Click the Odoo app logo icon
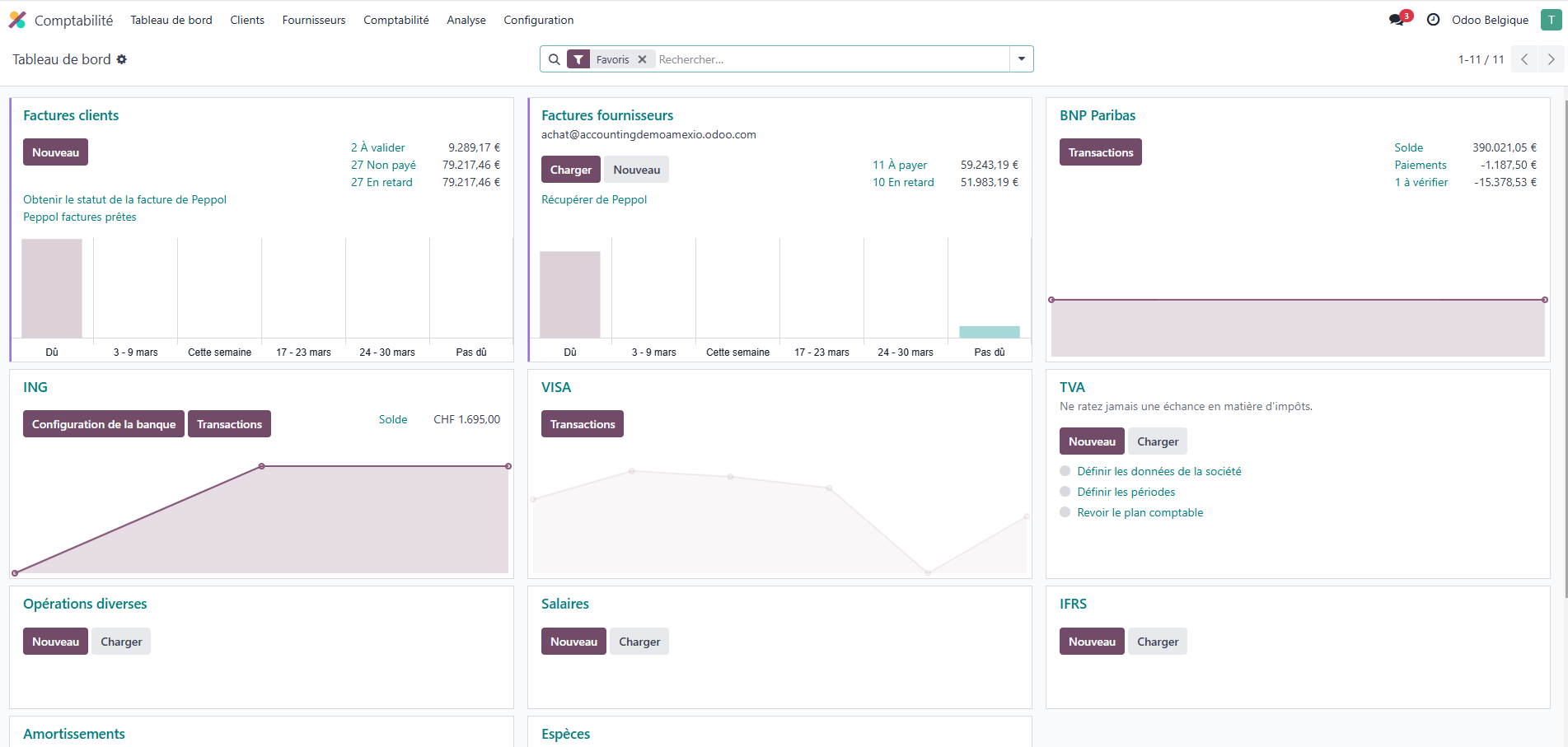 (x=17, y=20)
